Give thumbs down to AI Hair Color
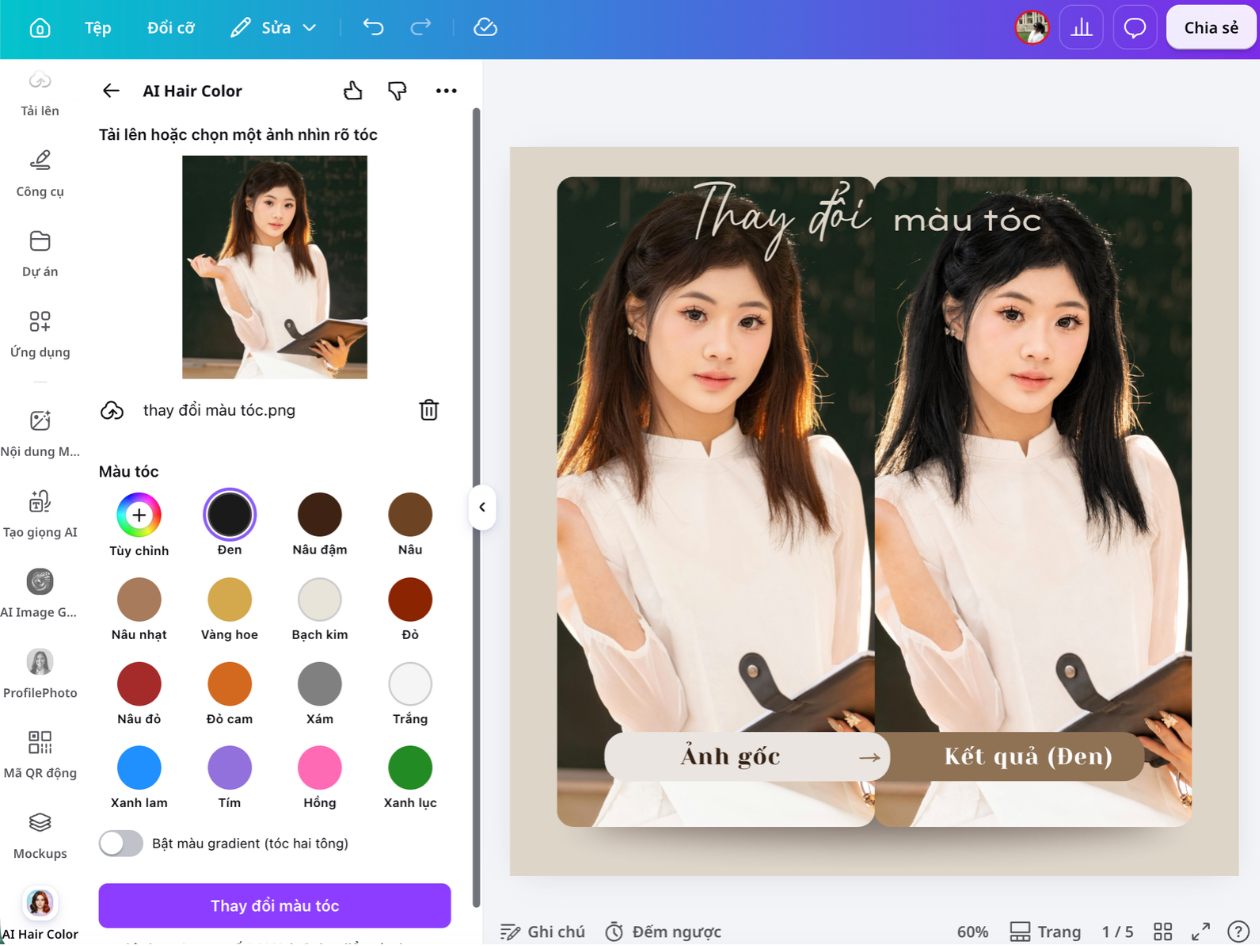 point(397,91)
